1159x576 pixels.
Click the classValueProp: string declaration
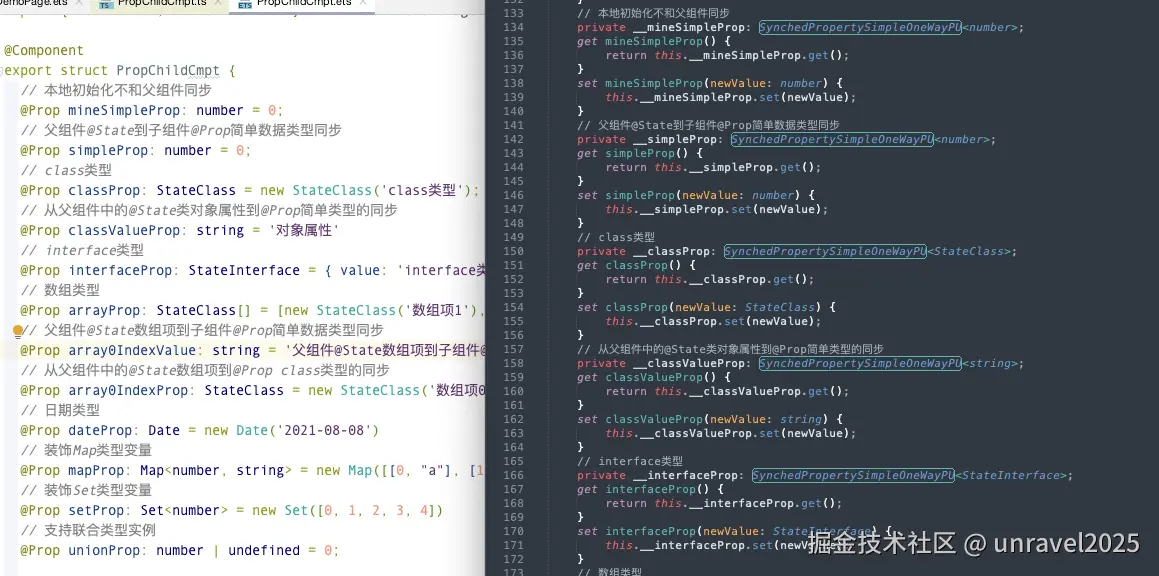pos(180,230)
